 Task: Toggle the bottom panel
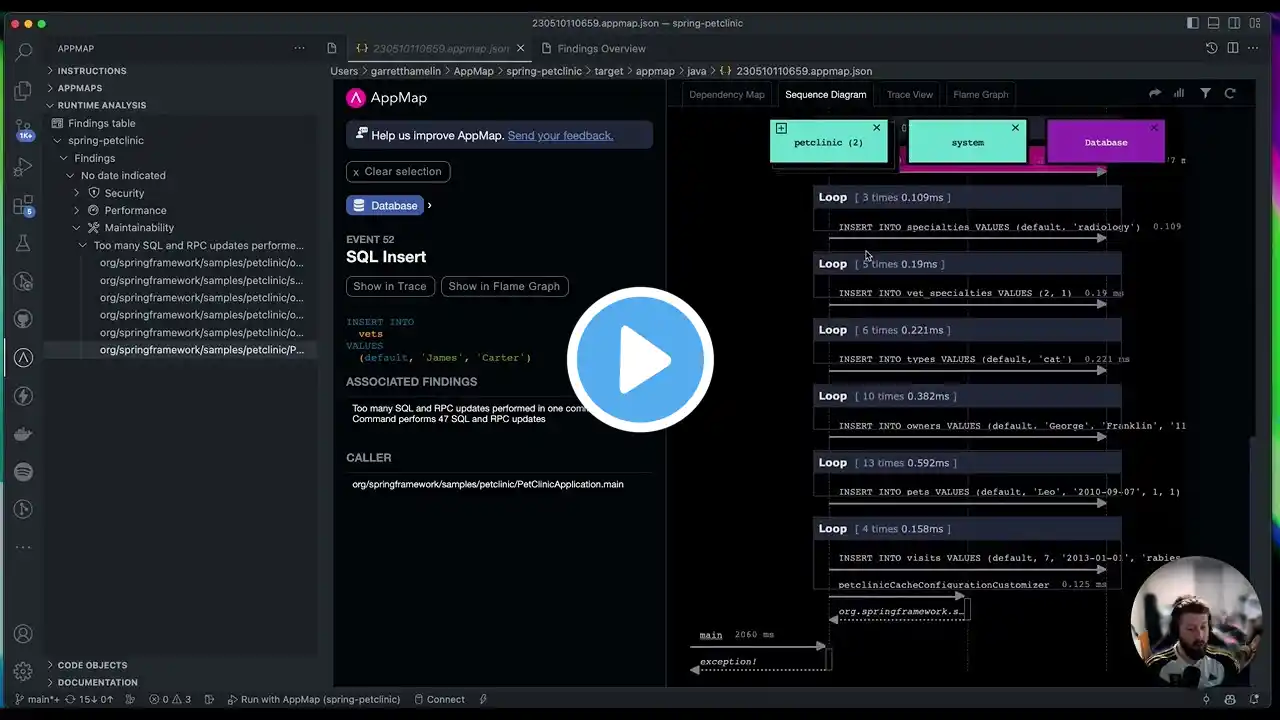click(x=1213, y=23)
